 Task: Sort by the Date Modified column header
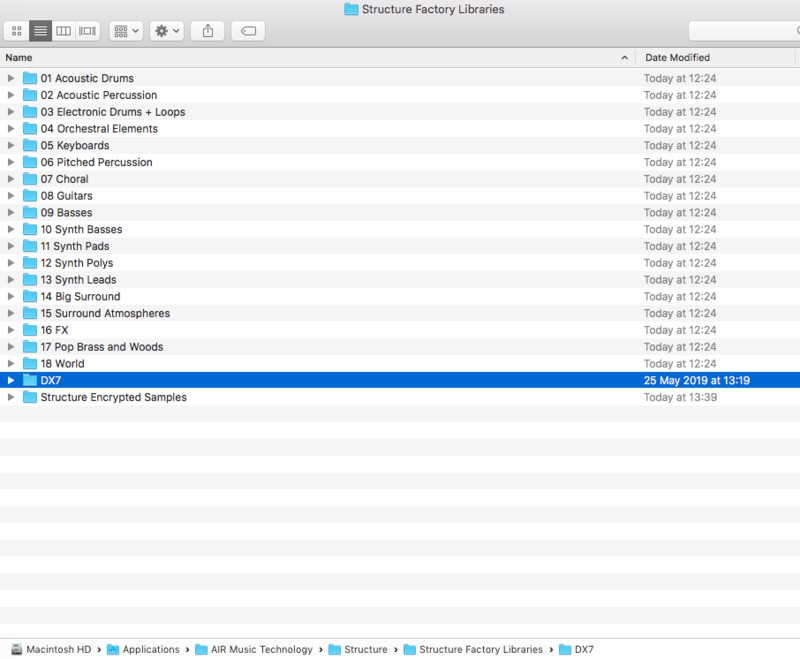[700, 58]
